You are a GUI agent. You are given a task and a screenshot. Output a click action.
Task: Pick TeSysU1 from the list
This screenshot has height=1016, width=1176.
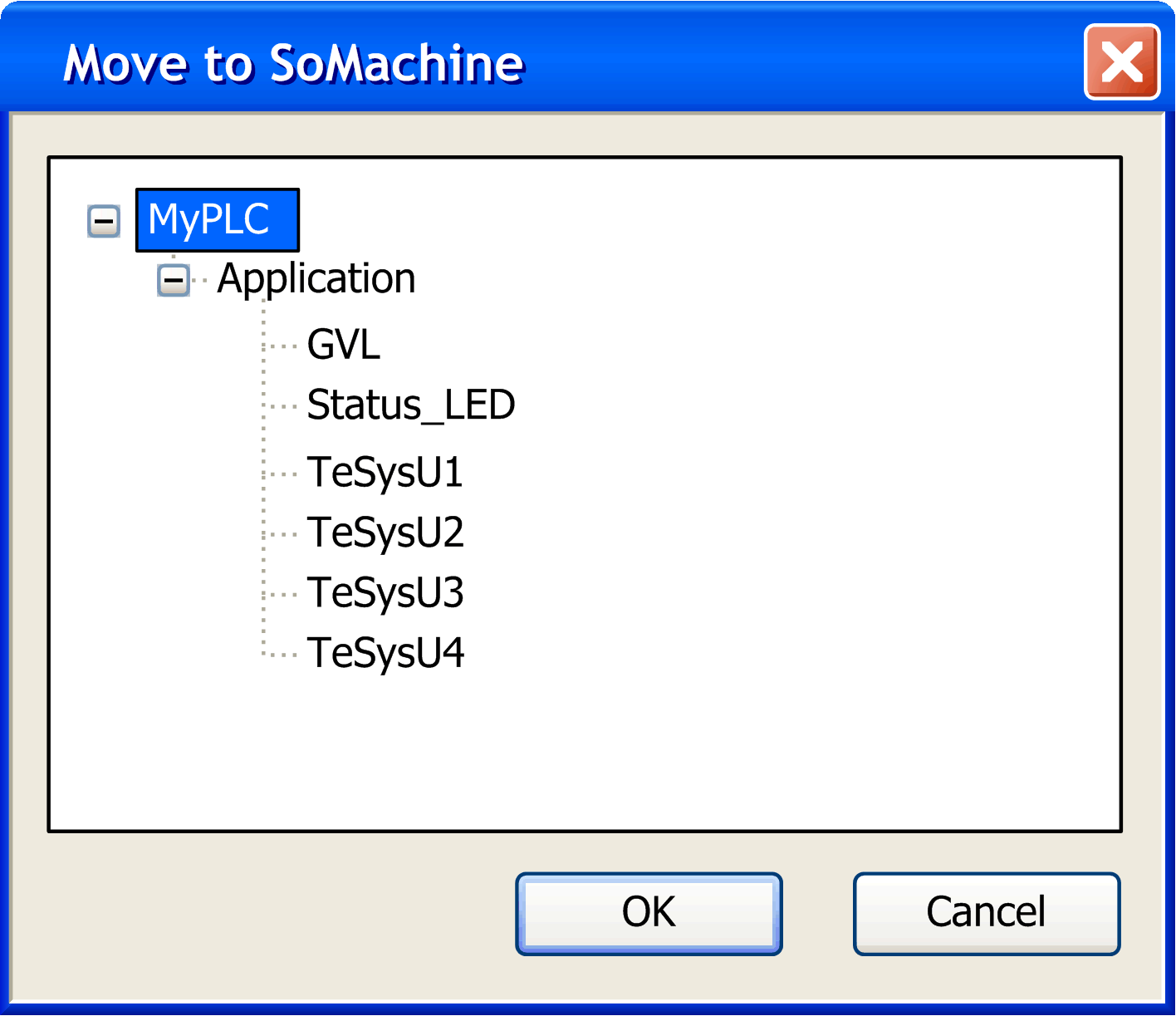tap(385, 473)
